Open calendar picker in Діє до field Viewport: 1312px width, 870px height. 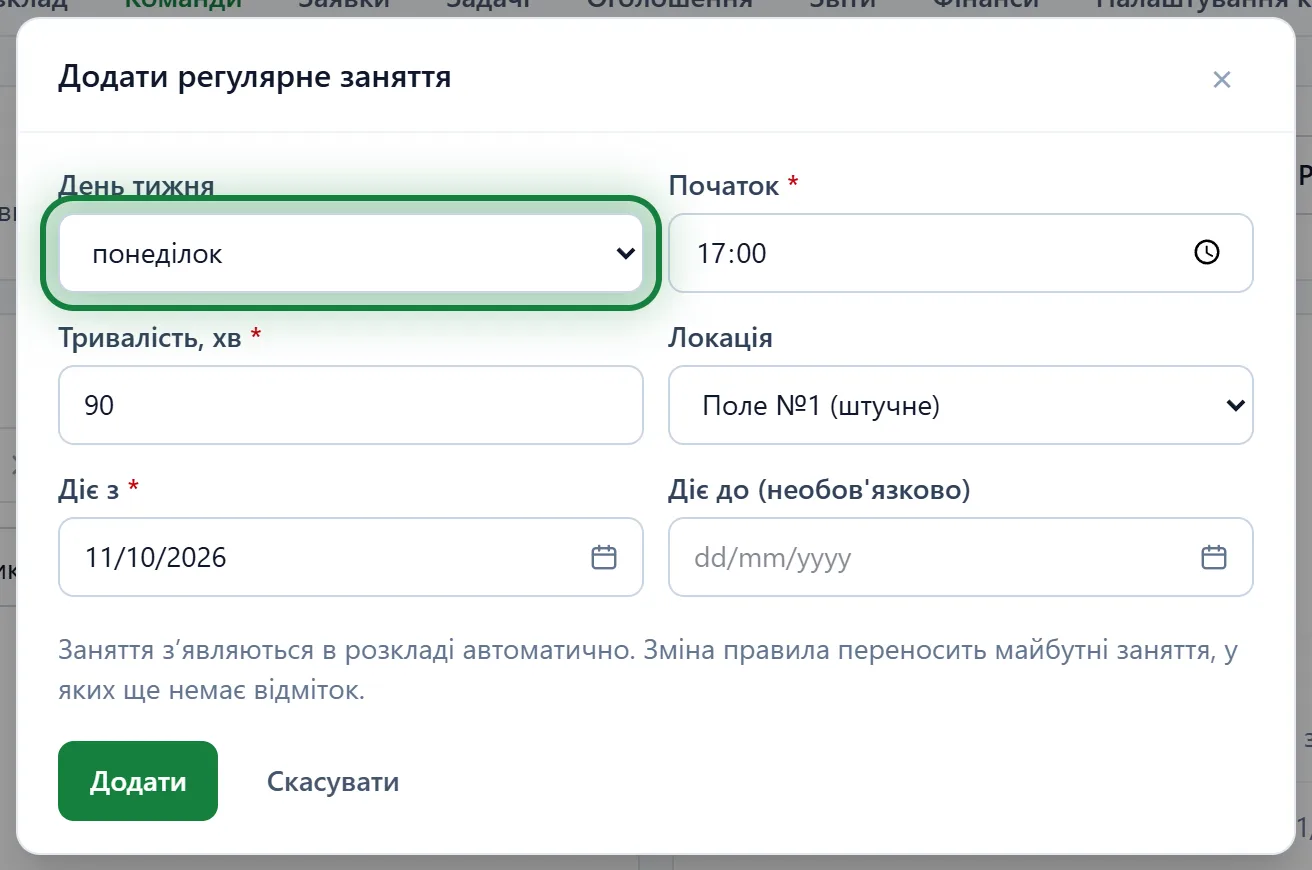coord(1213,557)
